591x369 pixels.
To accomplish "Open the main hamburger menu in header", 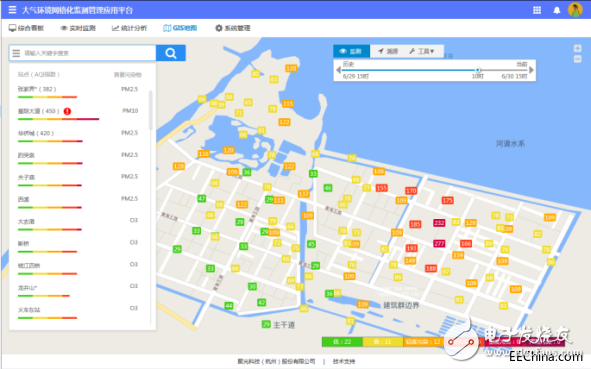I will (x=12, y=10).
